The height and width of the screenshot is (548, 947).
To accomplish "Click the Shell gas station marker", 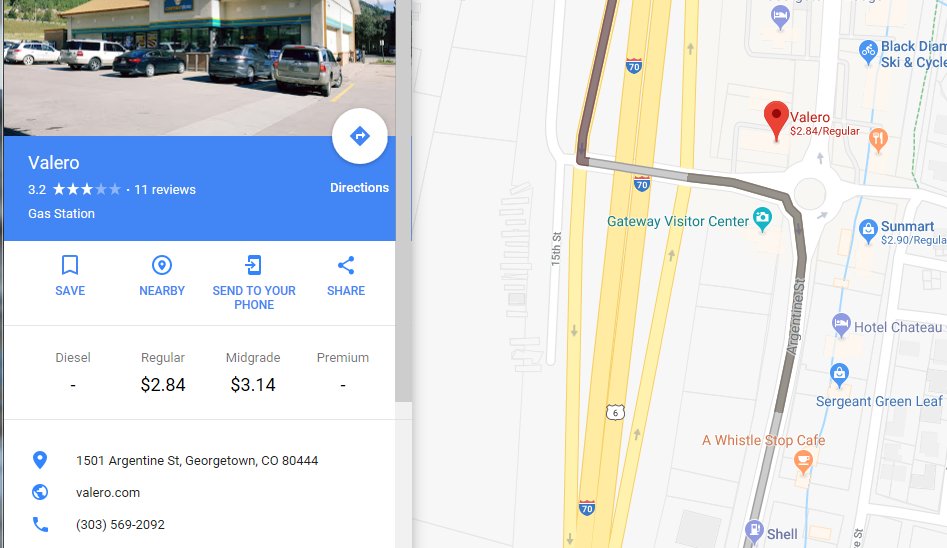I will (x=754, y=531).
